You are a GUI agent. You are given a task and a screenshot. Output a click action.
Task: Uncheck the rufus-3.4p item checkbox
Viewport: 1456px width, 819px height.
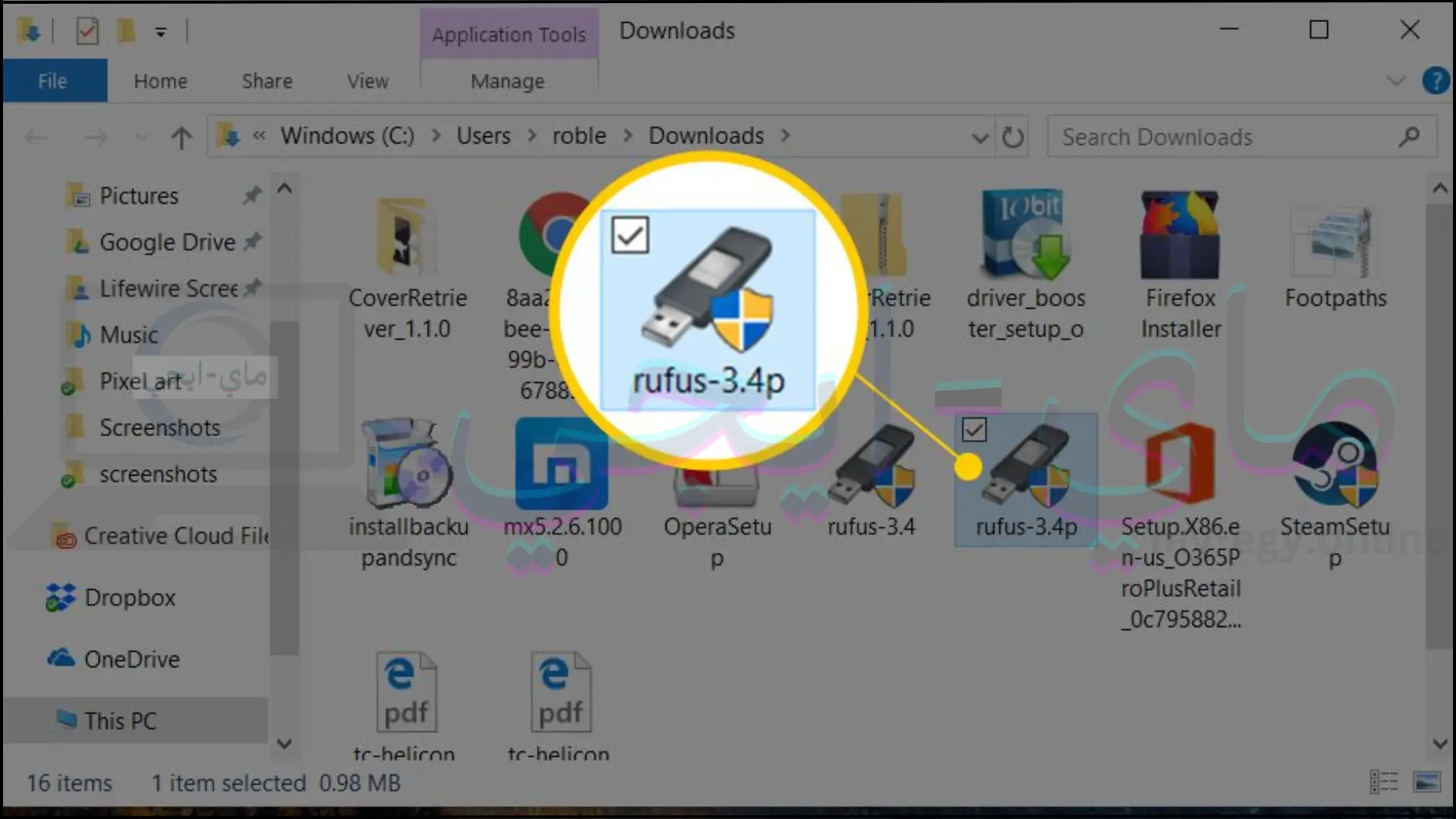click(974, 430)
